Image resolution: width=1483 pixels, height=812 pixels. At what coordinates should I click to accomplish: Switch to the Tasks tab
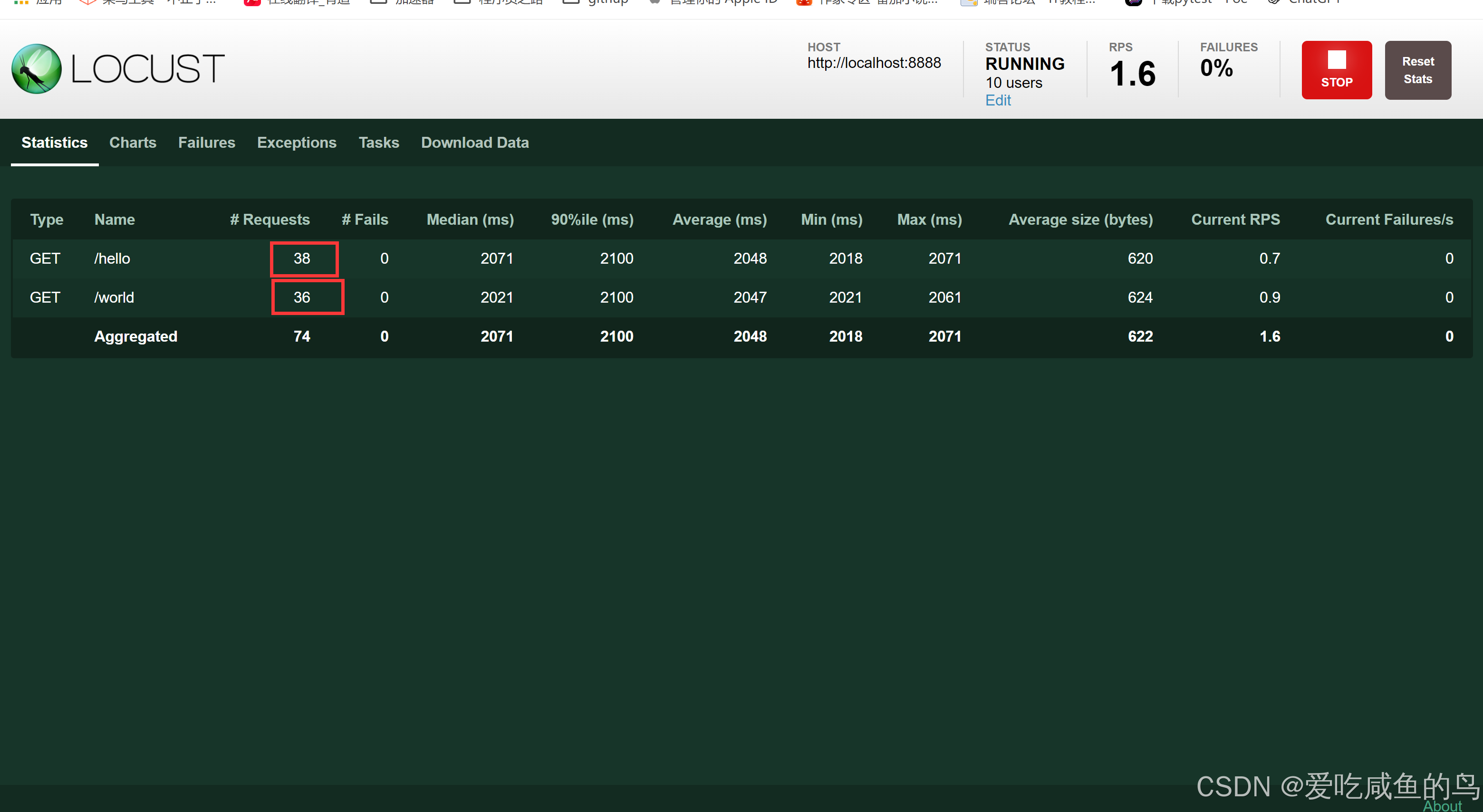point(378,143)
